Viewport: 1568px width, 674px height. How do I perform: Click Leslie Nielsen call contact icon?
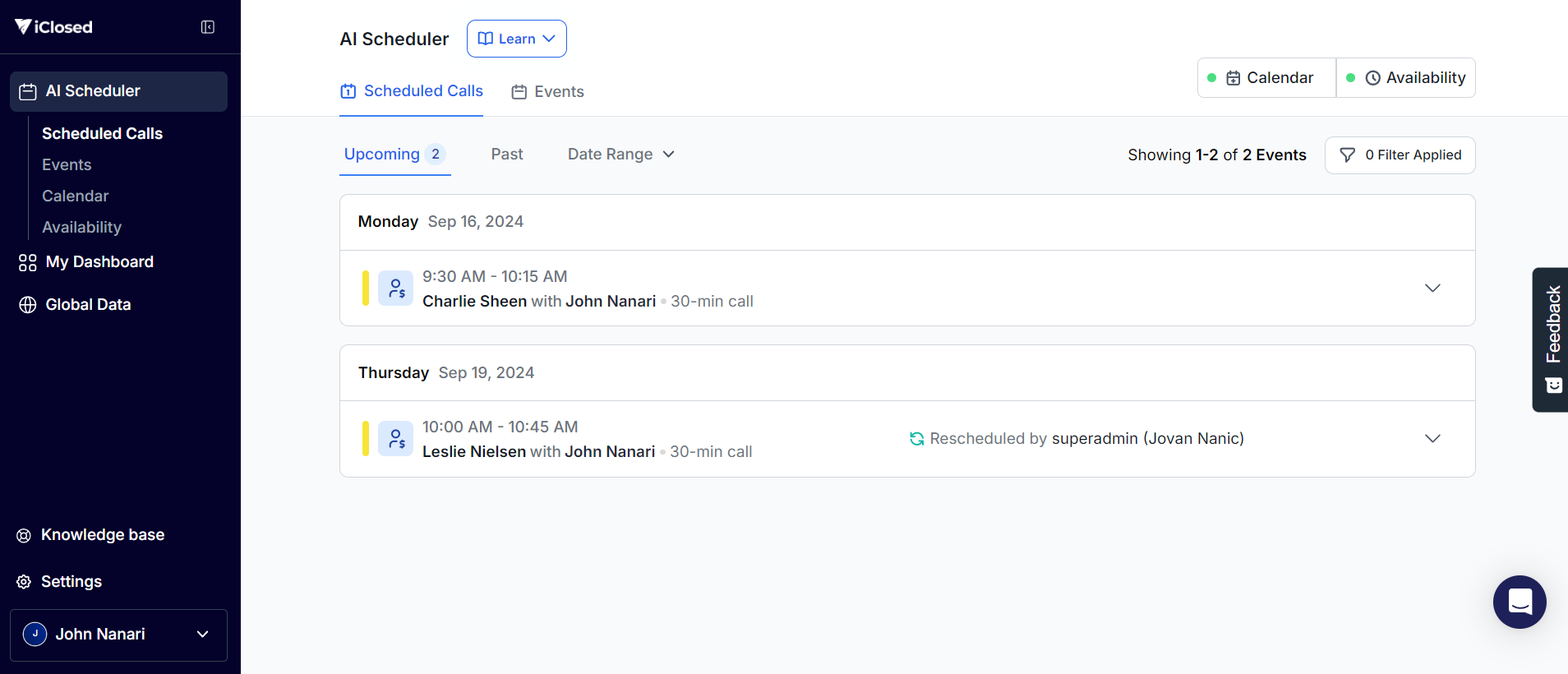point(395,439)
